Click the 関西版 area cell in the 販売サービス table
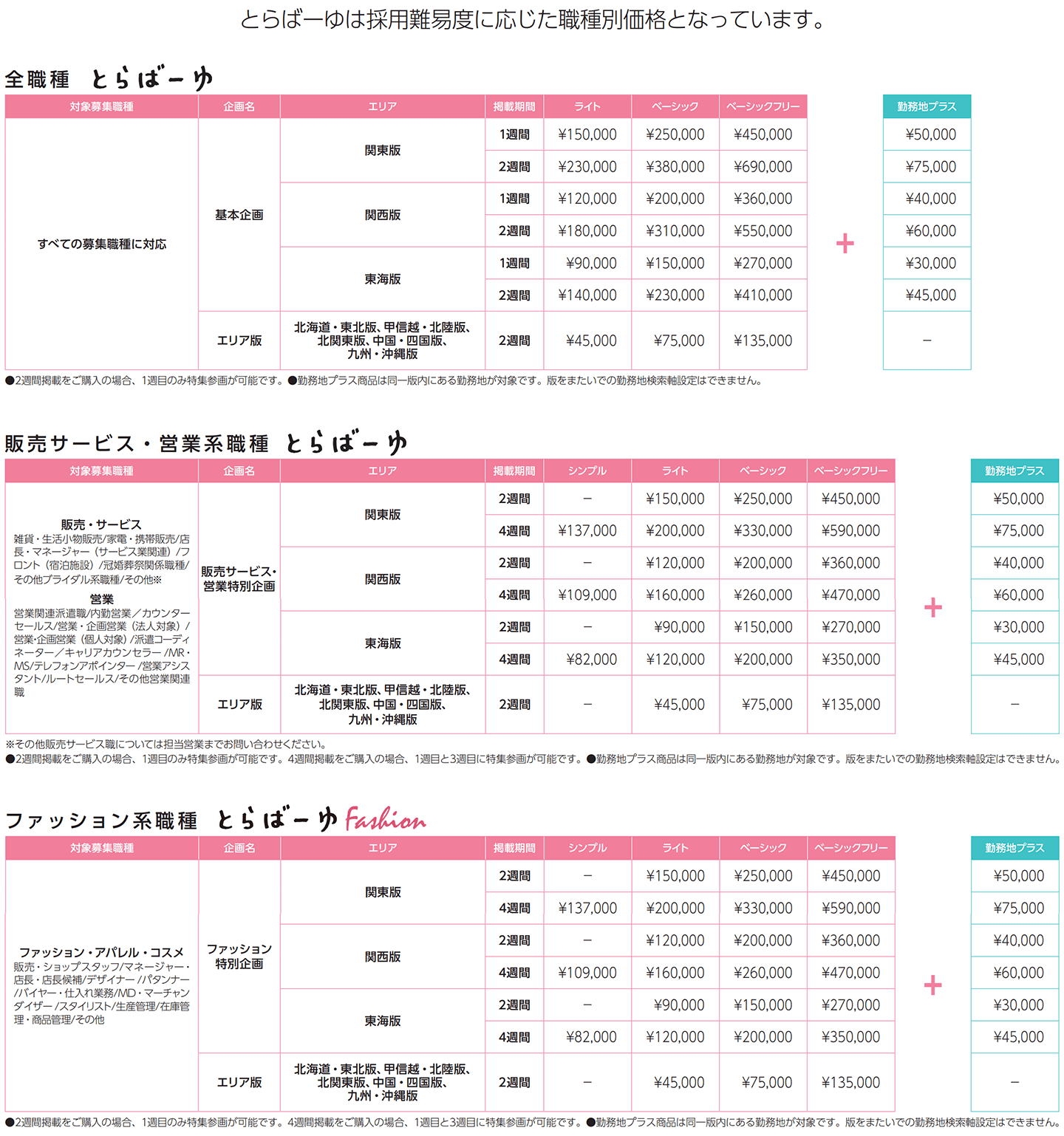The image size is (1064, 1136). pyautogui.click(x=383, y=579)
